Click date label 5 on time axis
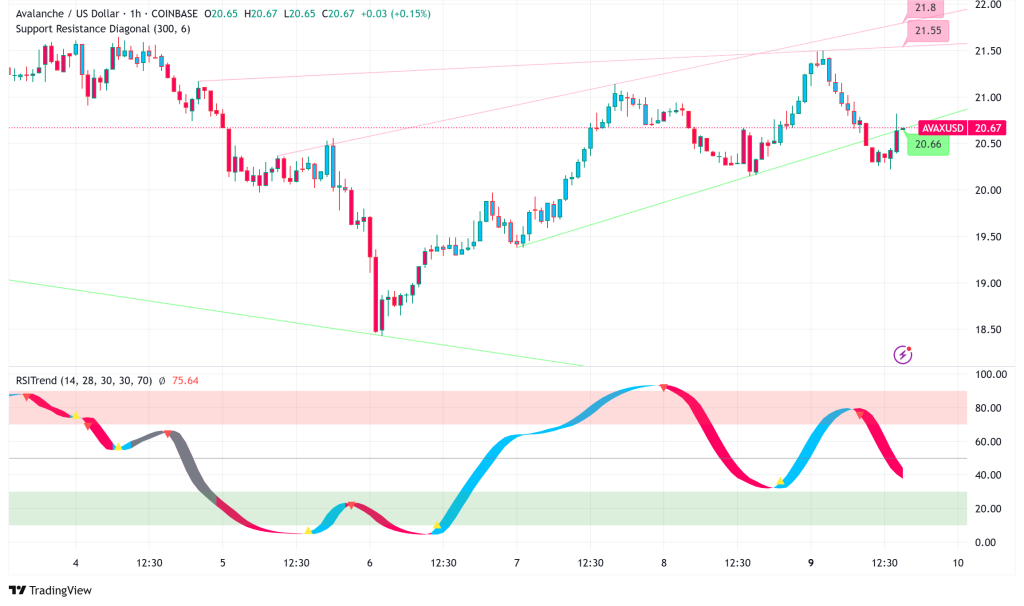 [x=223, y=563]
